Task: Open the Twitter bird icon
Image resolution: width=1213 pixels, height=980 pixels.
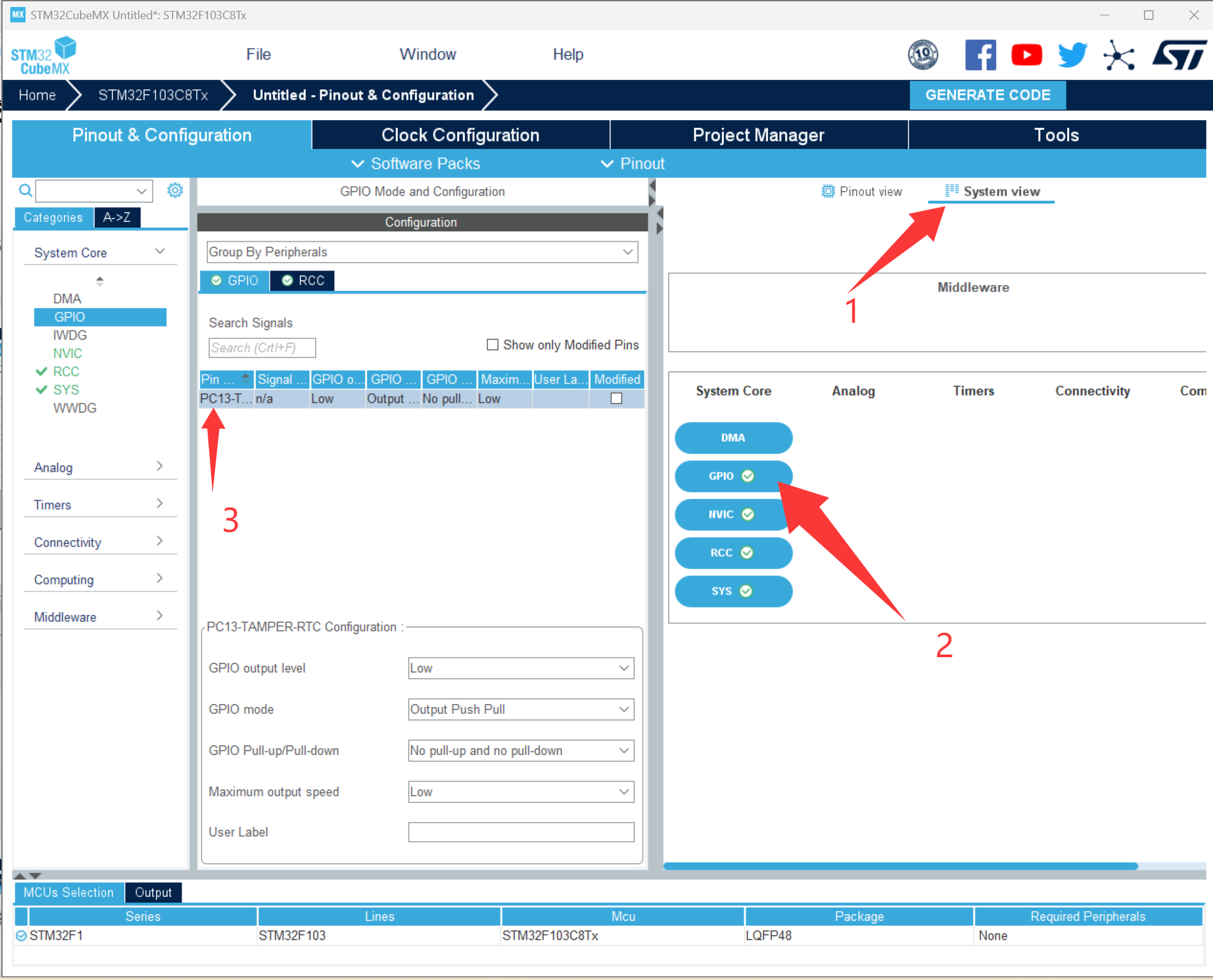Action: 1072,55
